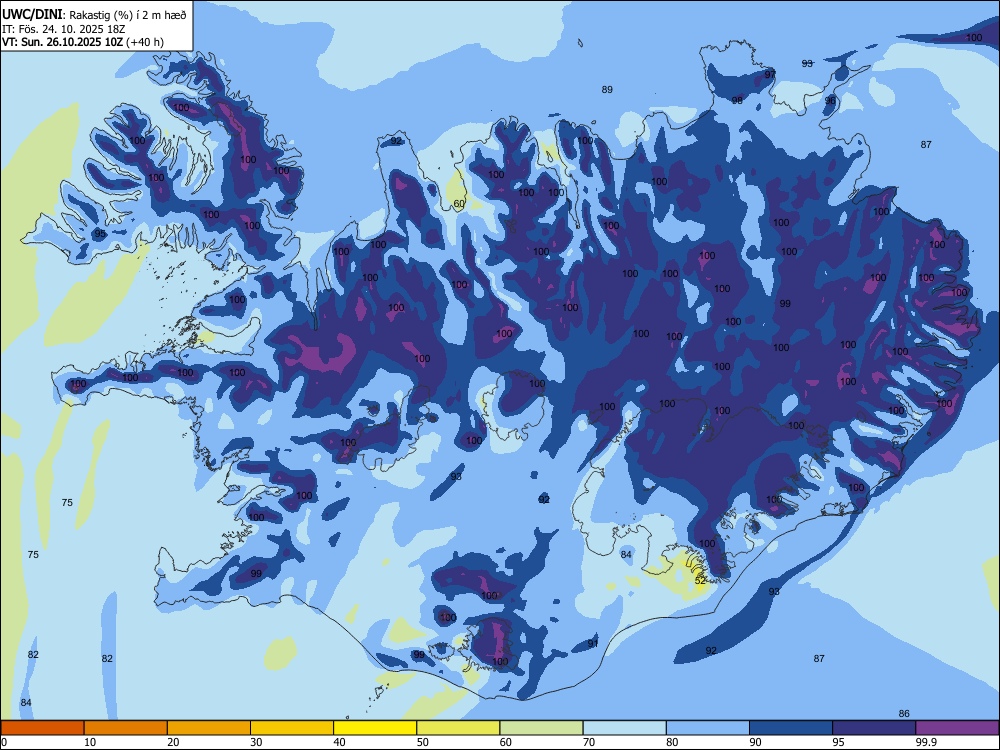Pick the purple legend swatch above 99.9
Screen dimensions: 1000x750
coord(957,728)
